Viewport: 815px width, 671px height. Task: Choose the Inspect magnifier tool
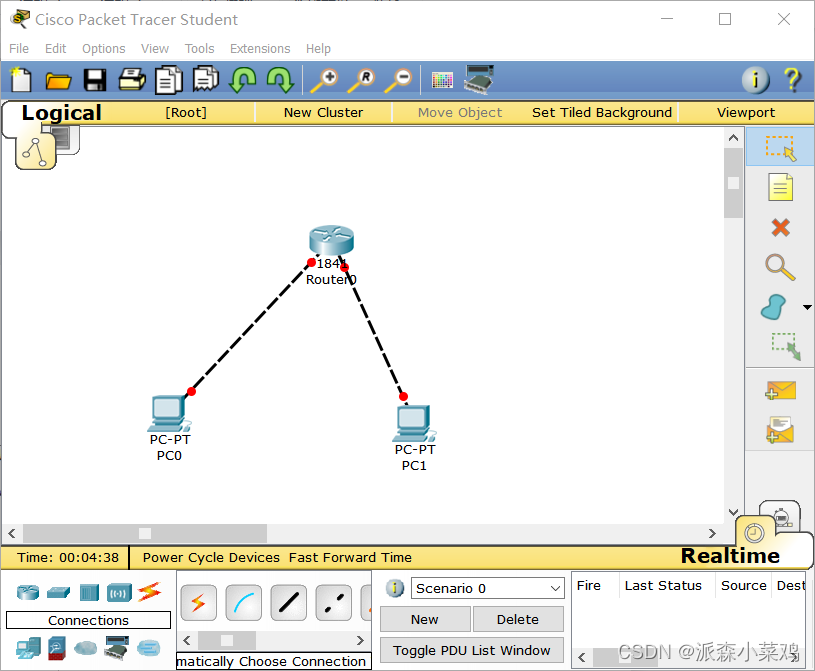[x=780, y=268]
